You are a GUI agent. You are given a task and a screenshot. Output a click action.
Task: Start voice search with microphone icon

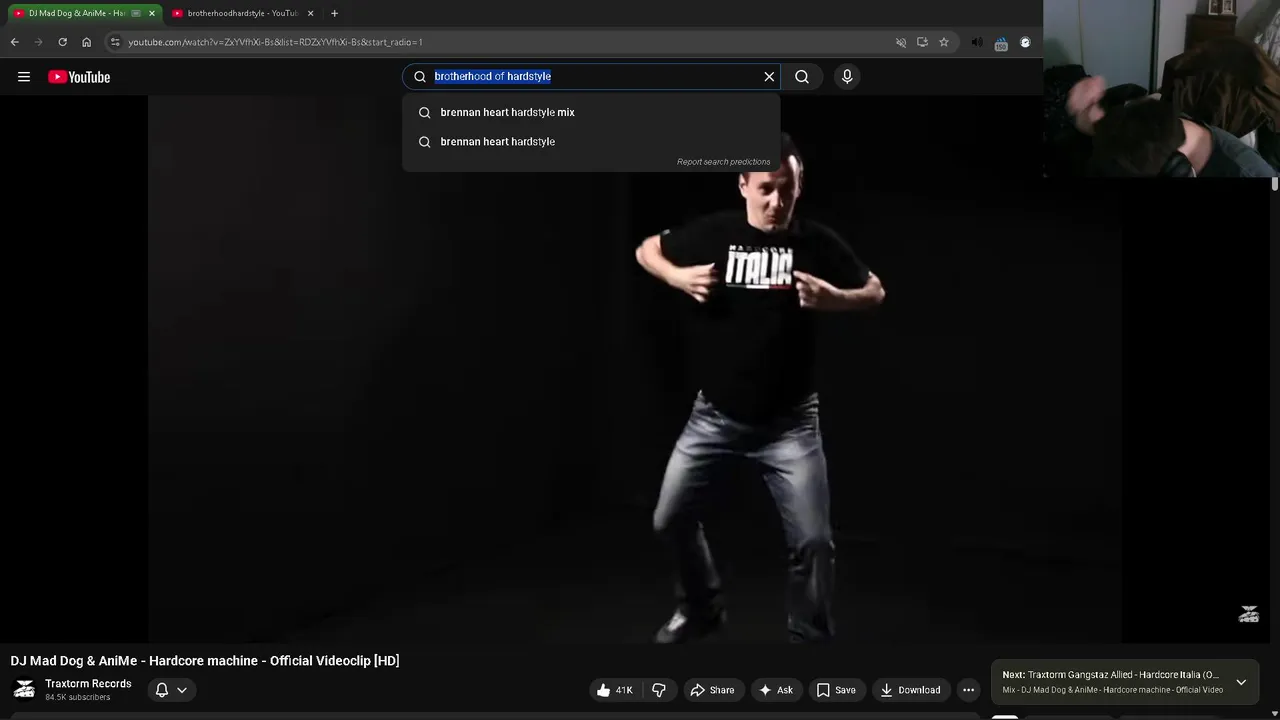[847, 77]
